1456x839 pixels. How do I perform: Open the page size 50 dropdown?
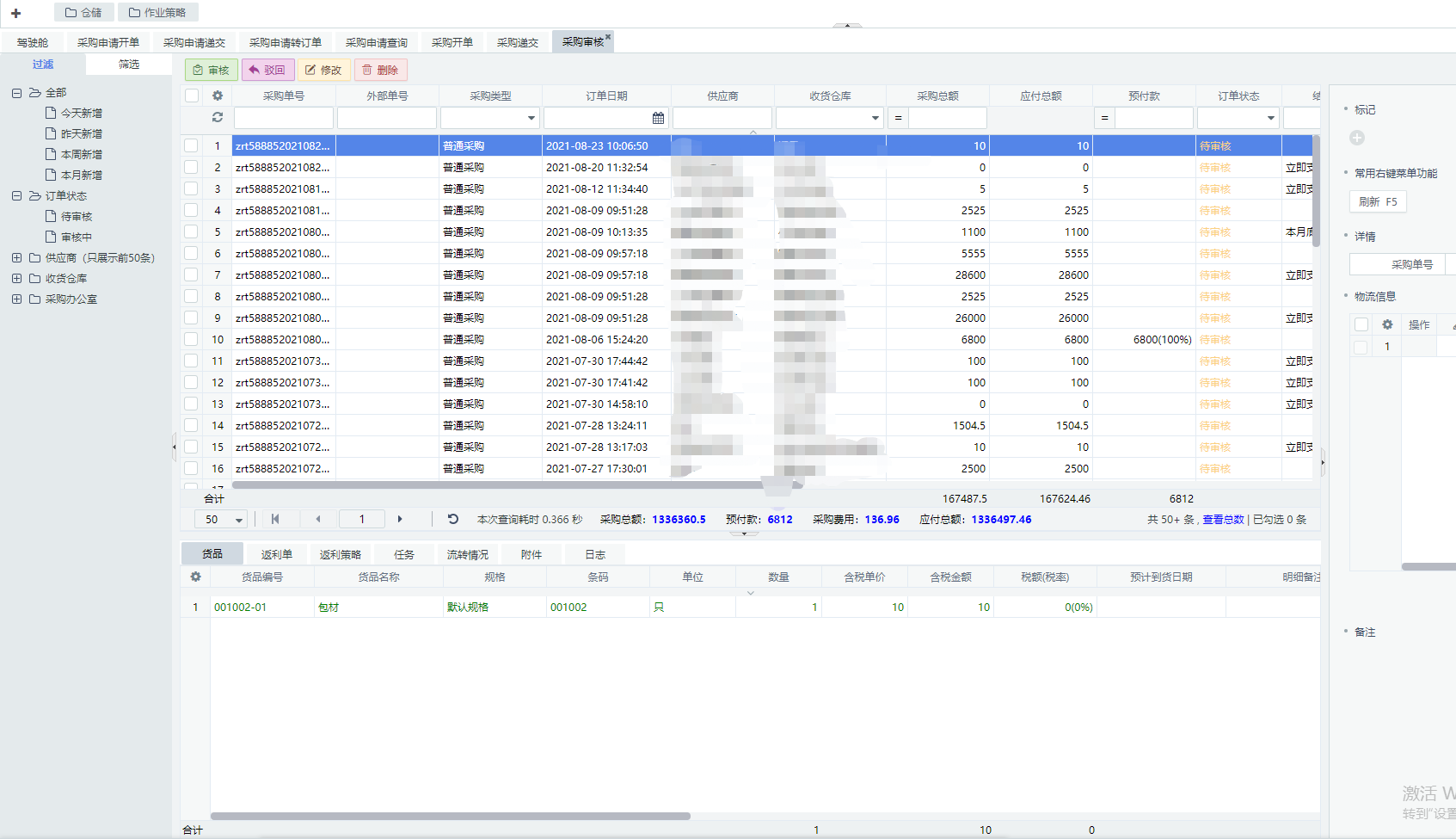point(239,520)
